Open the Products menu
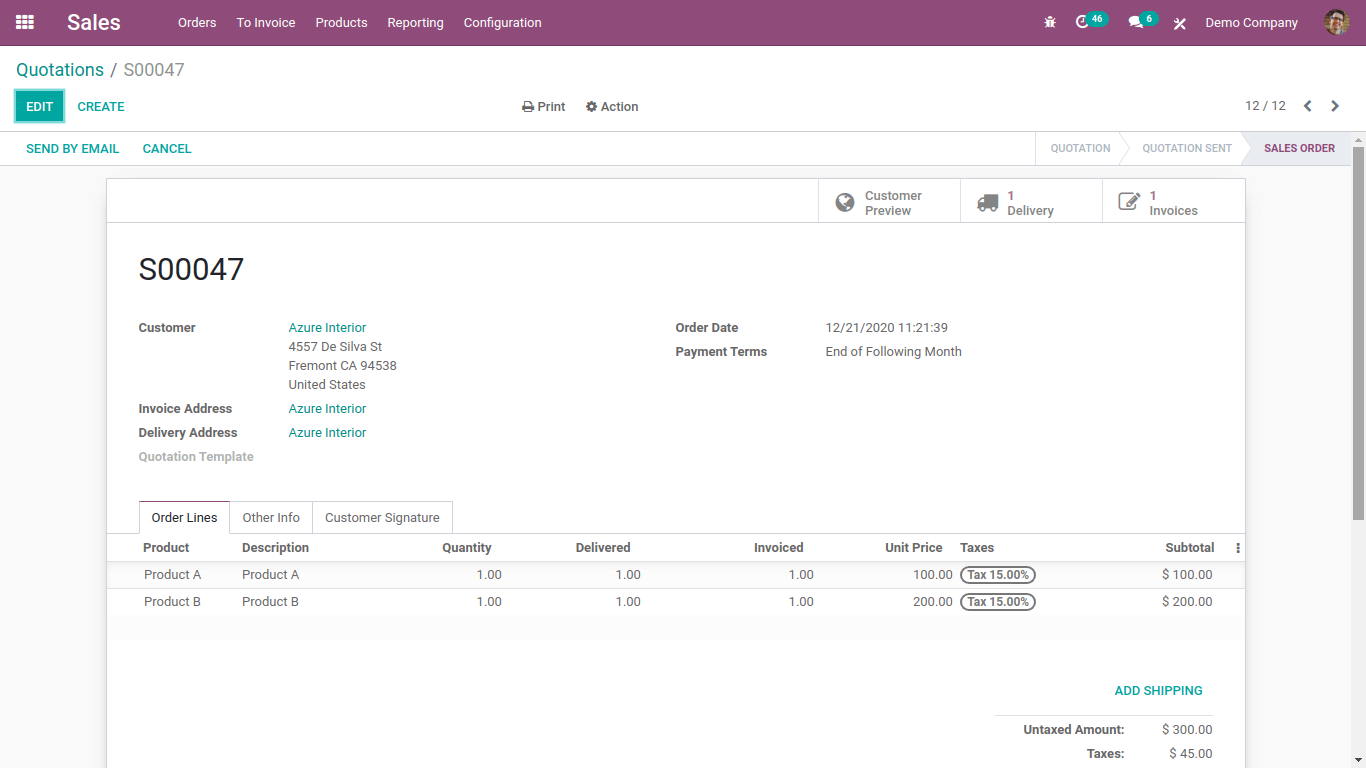This screenshot has height=768, width=1366. pos(341,23)
